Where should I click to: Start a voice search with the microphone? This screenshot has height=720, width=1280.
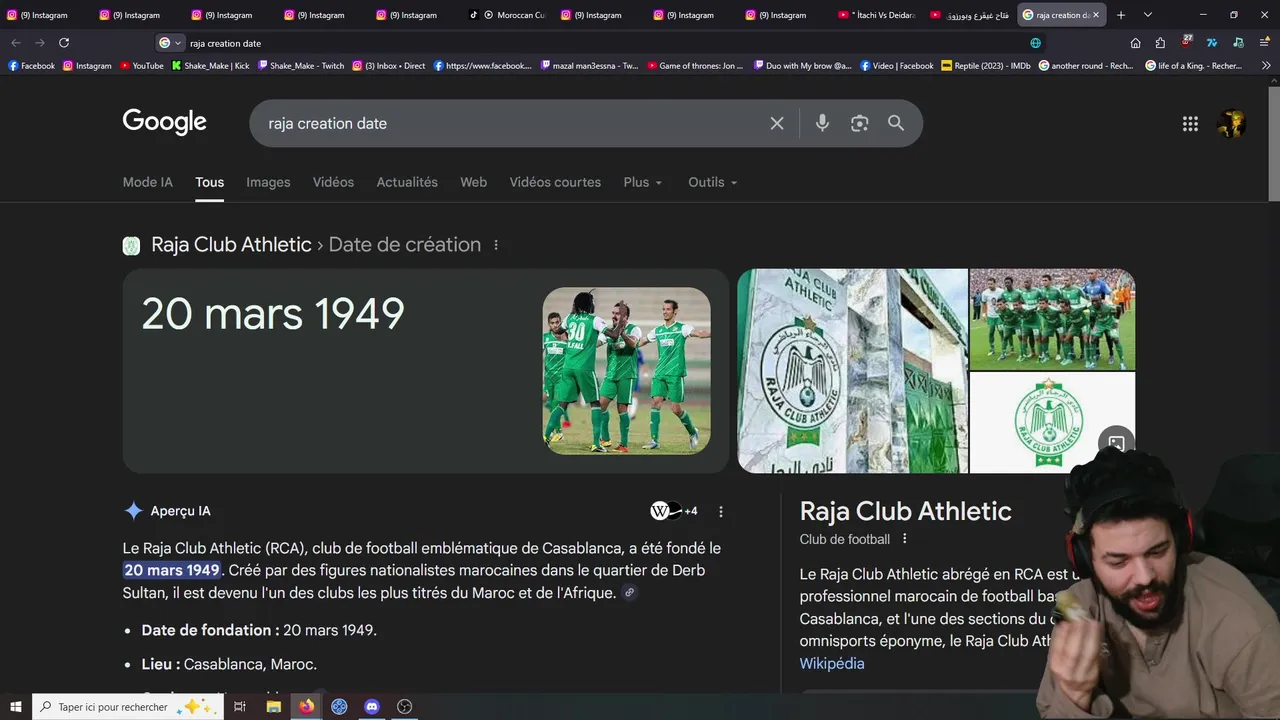point(822,123)
